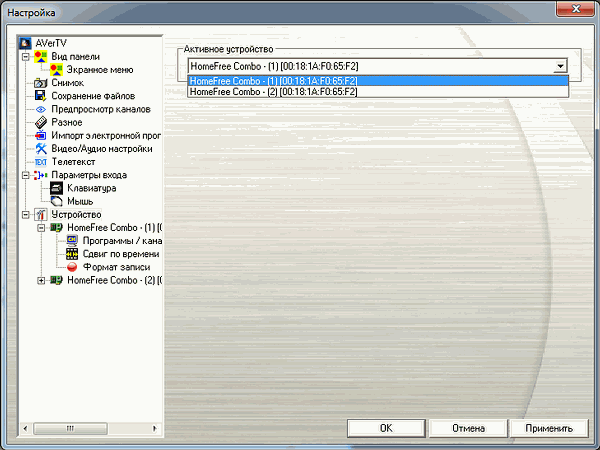Click the horizontal scrollbar thumb in tree
Image resolution: width=600 pixels, height=450 pixels.
(70, 428)
